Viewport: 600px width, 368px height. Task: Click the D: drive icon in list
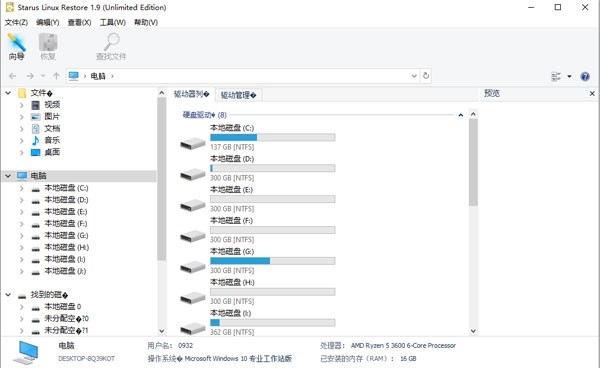click(x=193, y=175)
